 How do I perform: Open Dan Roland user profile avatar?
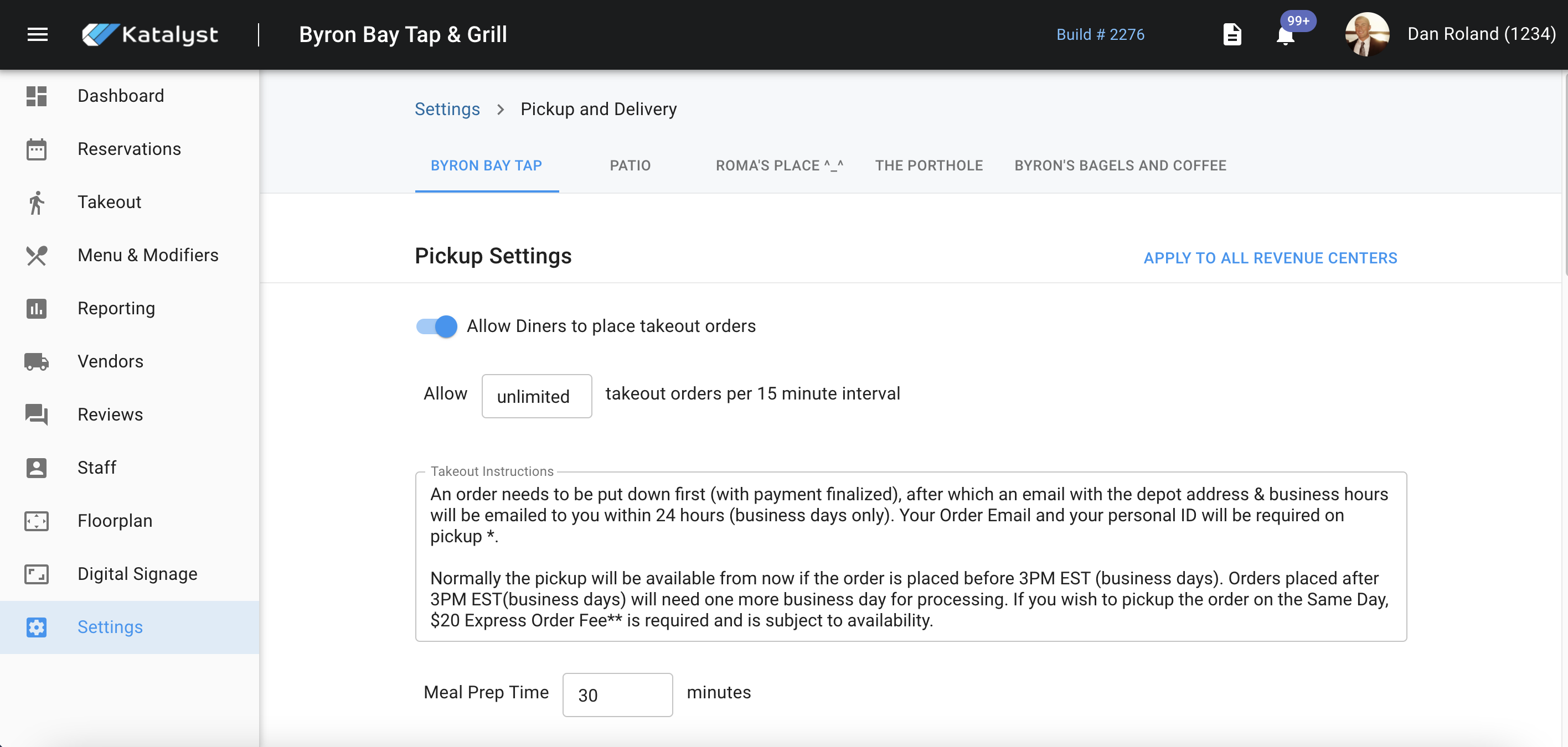tap(1367, 35)
